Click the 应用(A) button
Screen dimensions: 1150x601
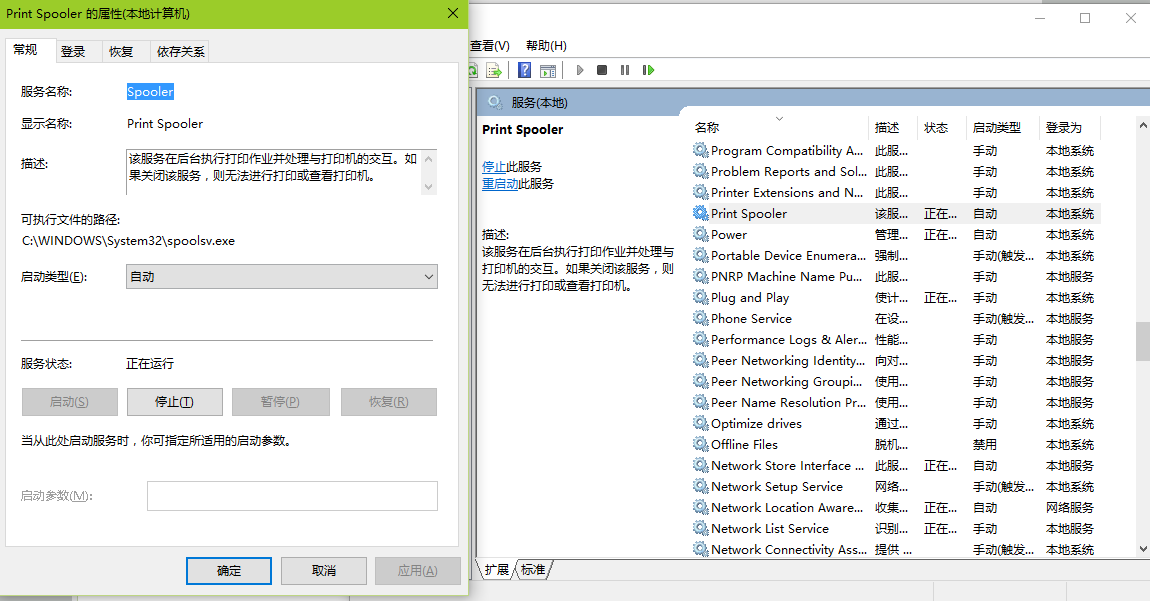pyautogui.click(x=418, y=571)
